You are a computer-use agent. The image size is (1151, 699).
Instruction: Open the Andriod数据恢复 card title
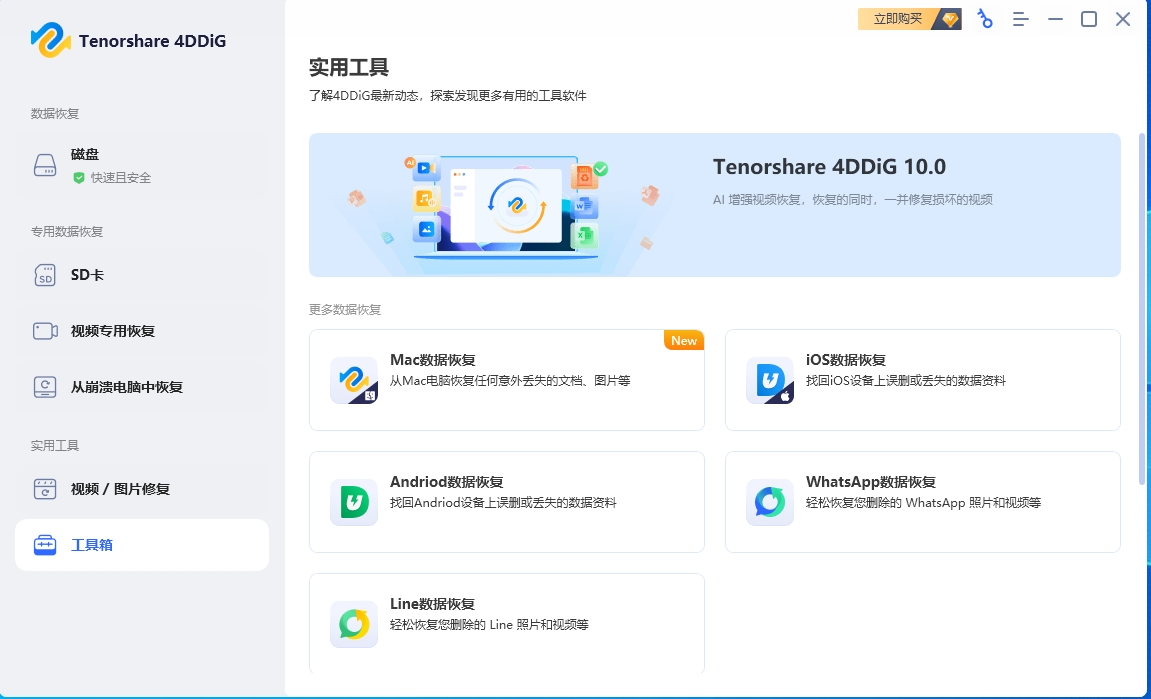click(x=446, y=482)
